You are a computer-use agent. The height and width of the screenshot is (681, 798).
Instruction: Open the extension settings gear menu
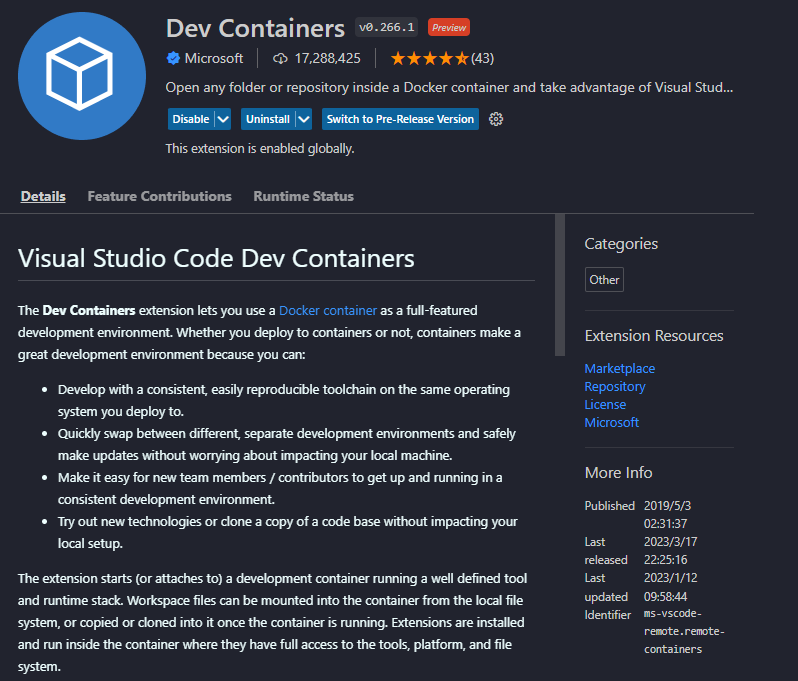tap(496, 119)
